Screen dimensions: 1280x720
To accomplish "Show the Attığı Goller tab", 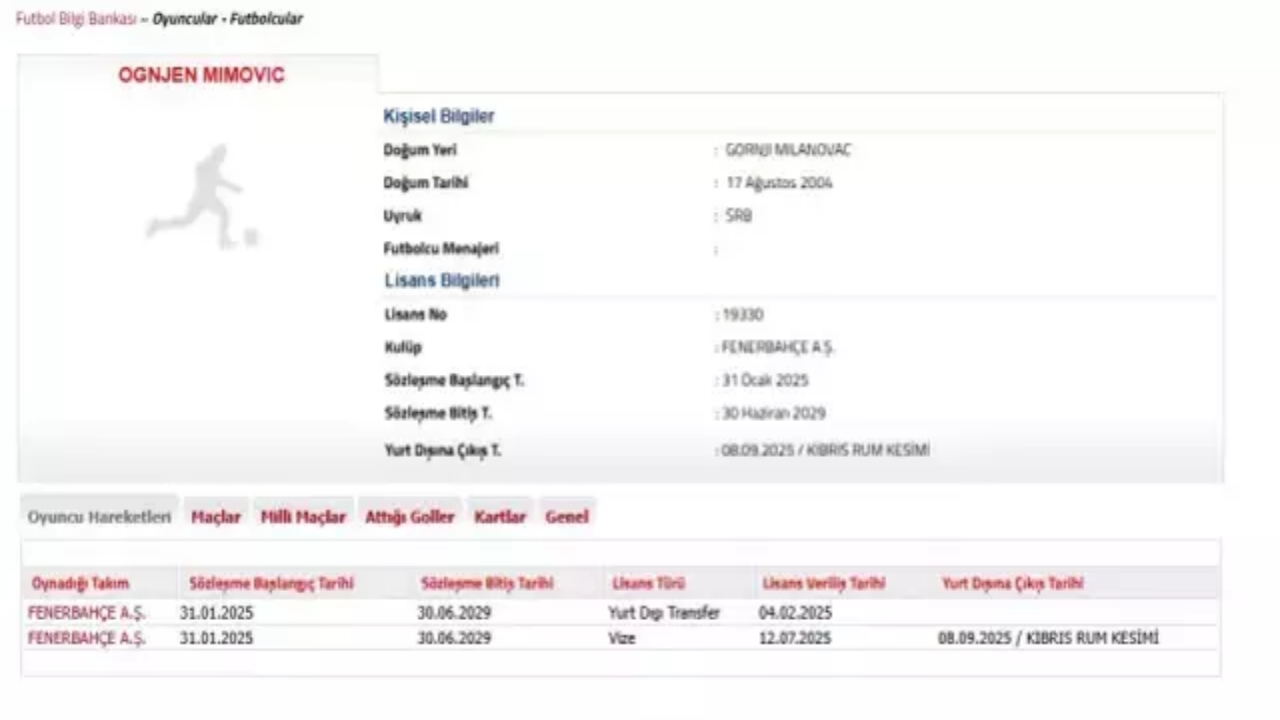I will (410, 517).
